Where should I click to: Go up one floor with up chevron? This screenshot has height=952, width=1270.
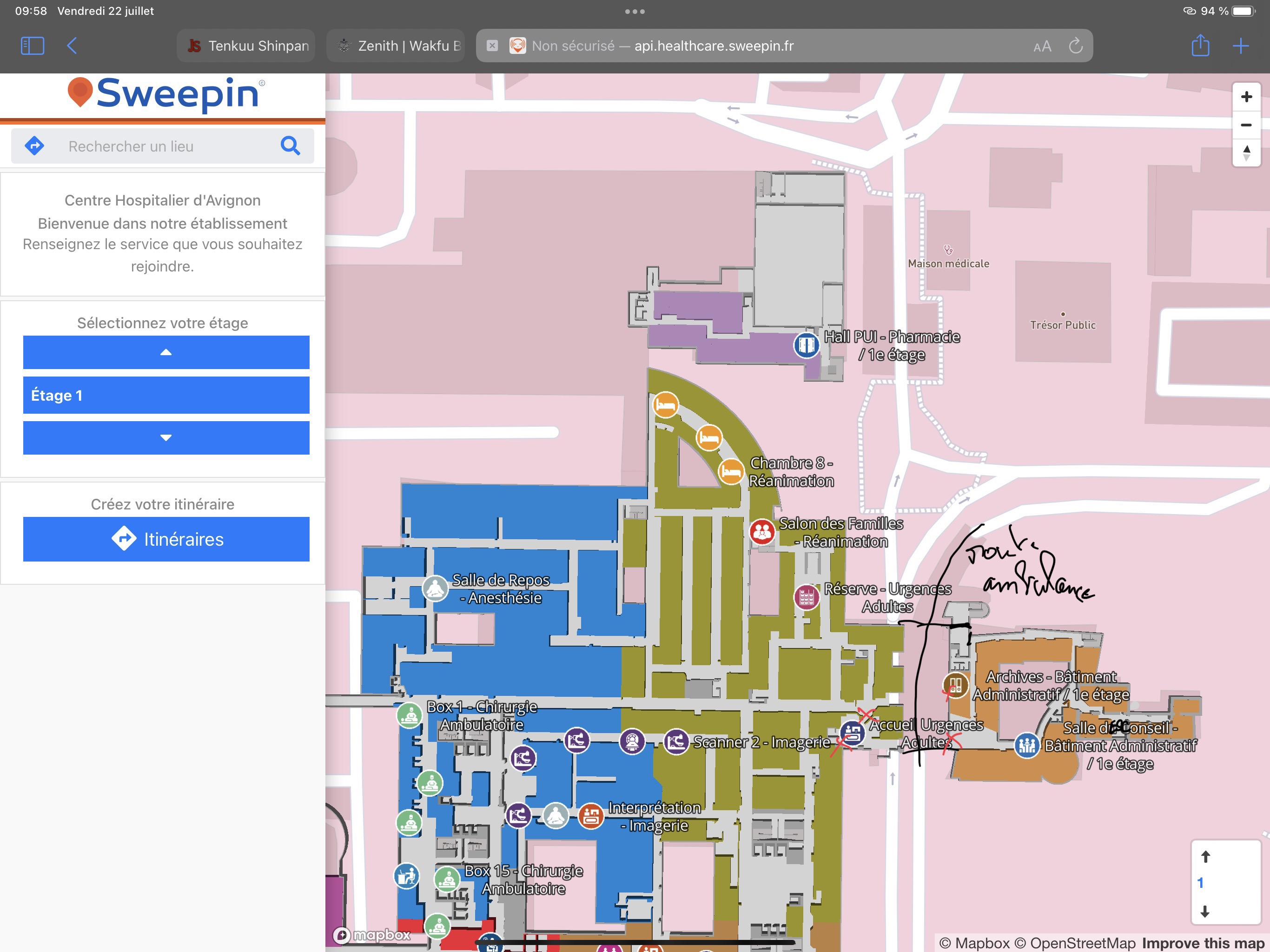pyautogui.click(x=166, y=352)
